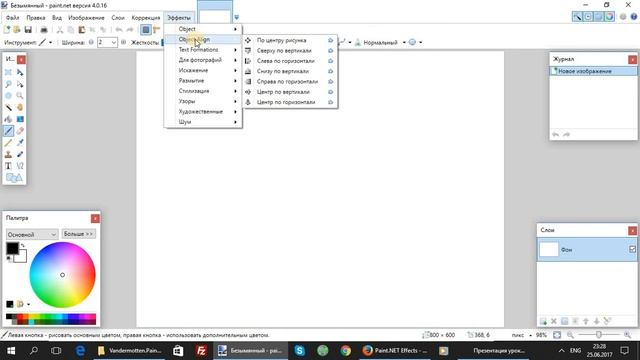This screenshot has width=640, height=360.
Task: Click Новое изображение history entry
Action: 593,71
